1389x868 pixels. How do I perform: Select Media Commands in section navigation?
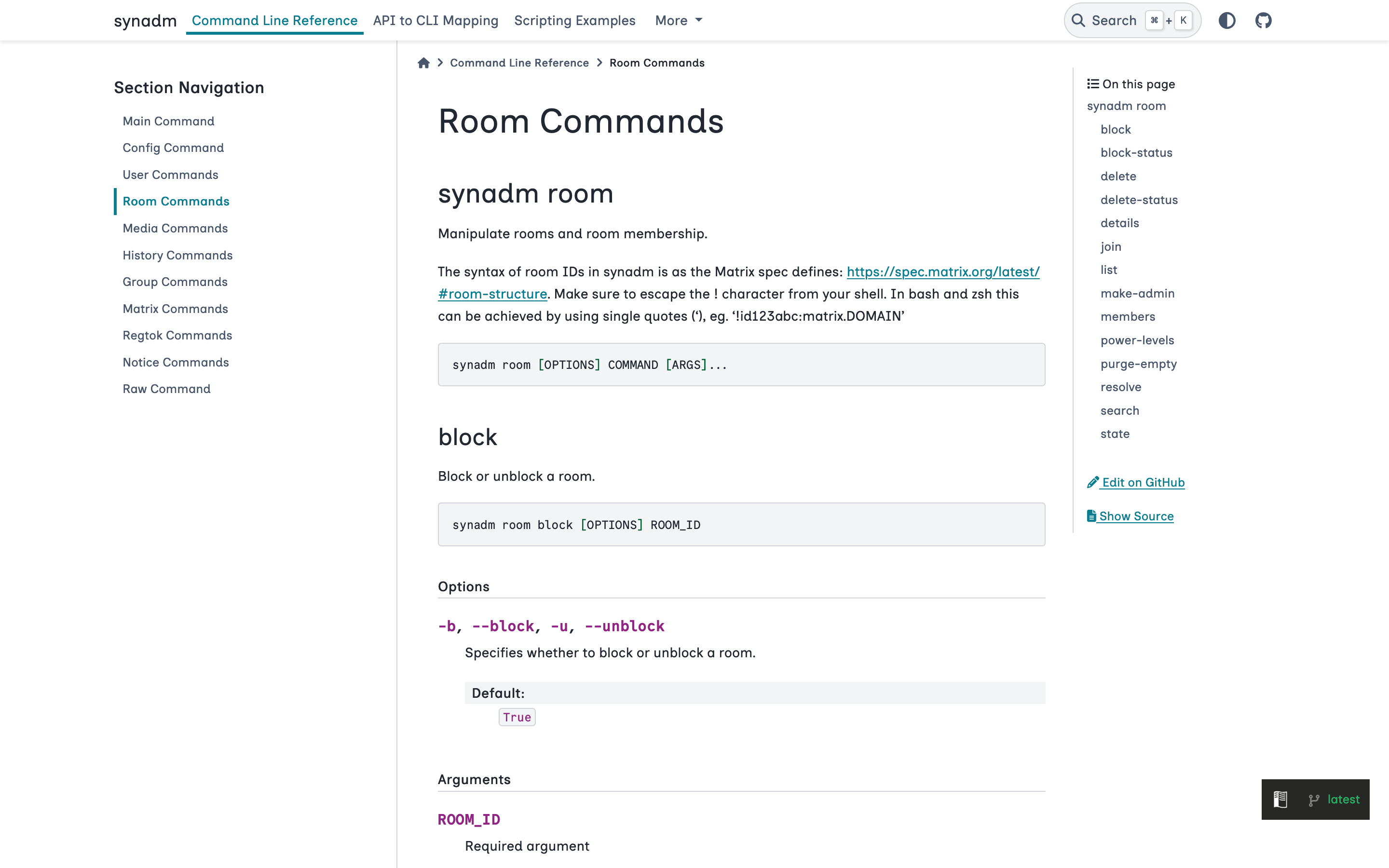(x=175, y=228)
